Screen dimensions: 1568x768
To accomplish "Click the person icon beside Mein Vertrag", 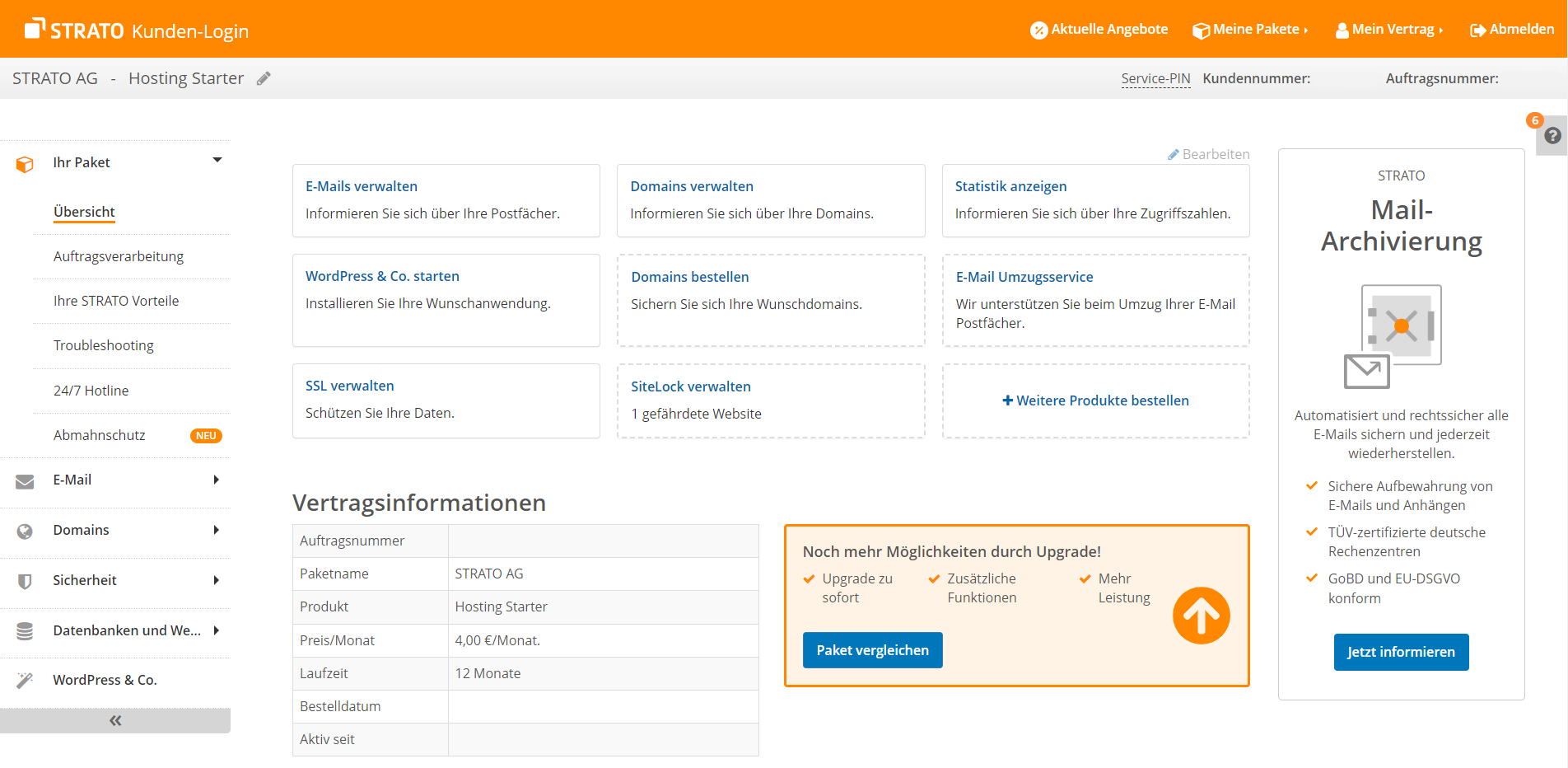I will point(1342,30).
